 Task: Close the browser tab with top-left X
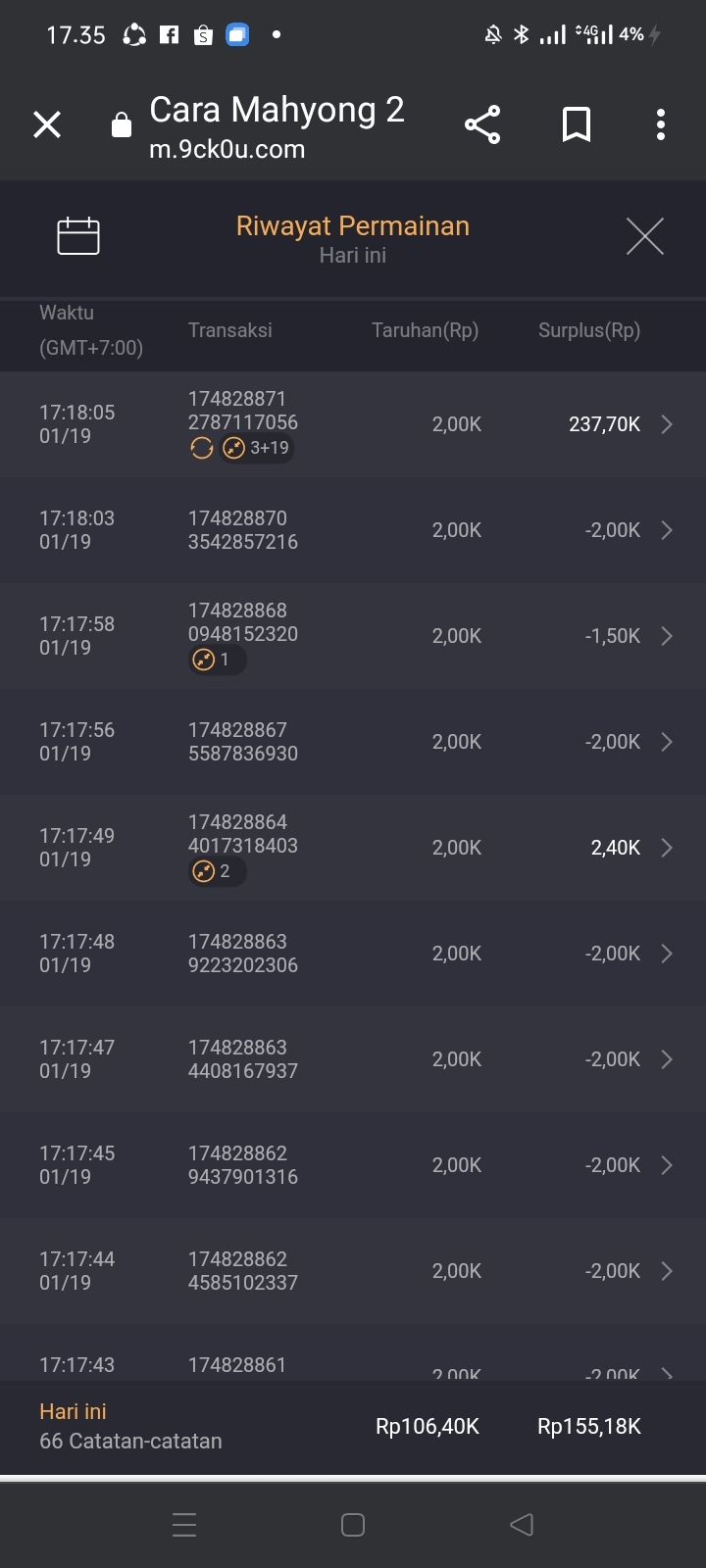(x=47, y=125)
